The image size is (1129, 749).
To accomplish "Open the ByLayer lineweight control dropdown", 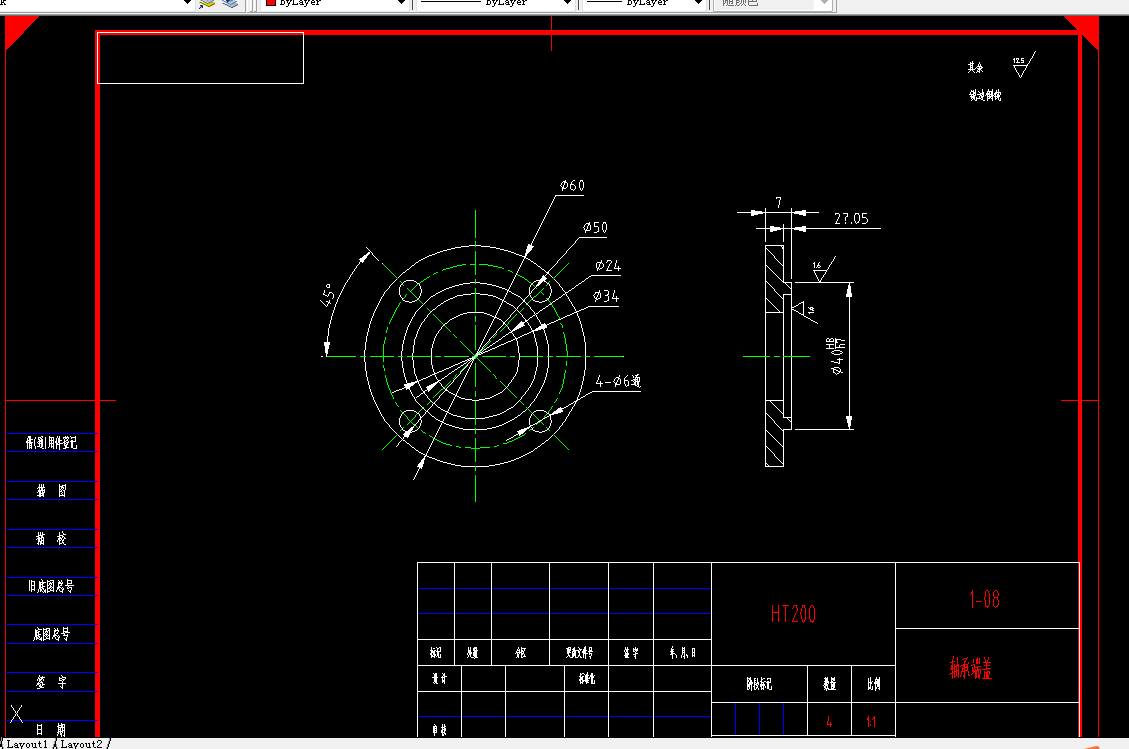I will (x=698, y=3).
